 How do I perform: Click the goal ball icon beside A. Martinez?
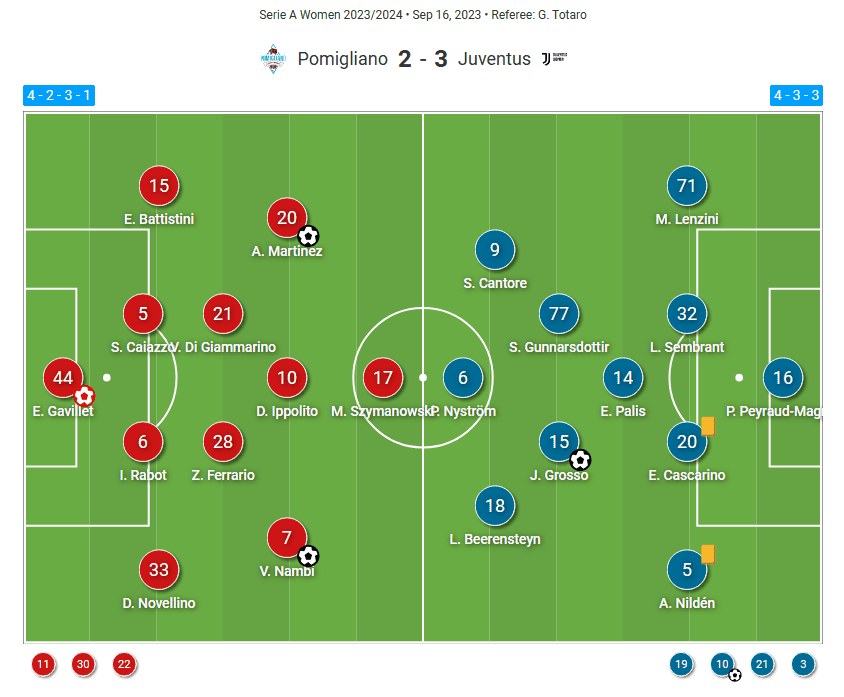click(308, 236)
